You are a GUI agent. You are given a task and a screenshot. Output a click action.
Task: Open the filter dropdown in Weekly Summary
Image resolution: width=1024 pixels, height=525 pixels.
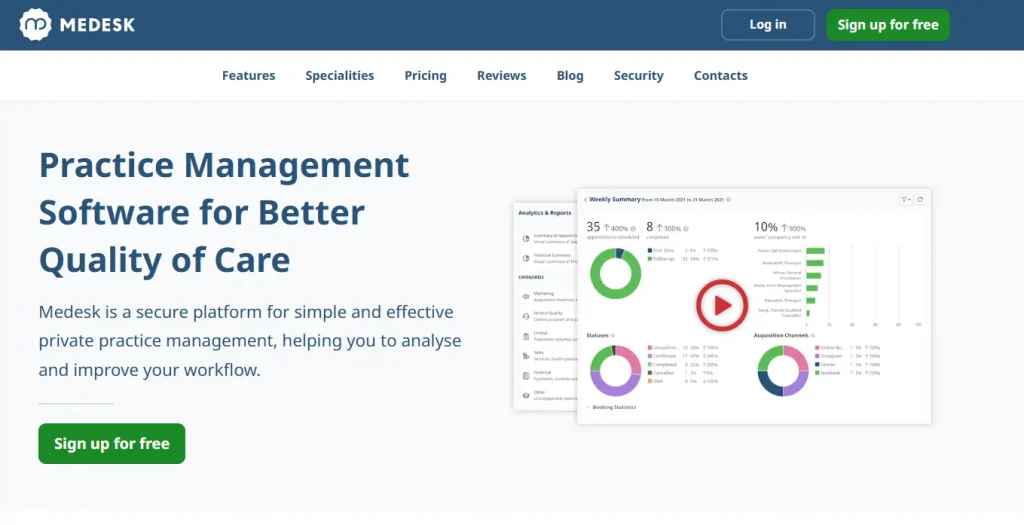click(905, 200)
